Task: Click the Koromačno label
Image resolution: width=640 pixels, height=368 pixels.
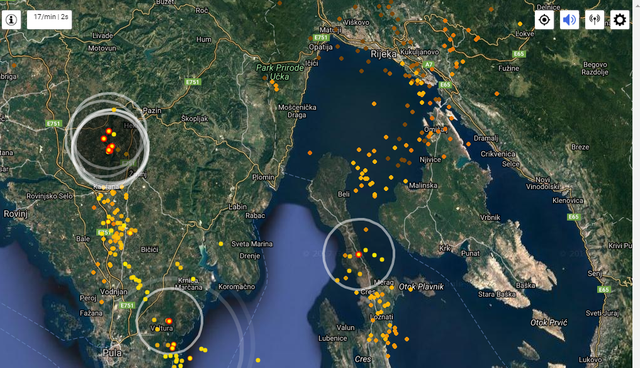Action: pyautogui.click(x=236, y=287)
